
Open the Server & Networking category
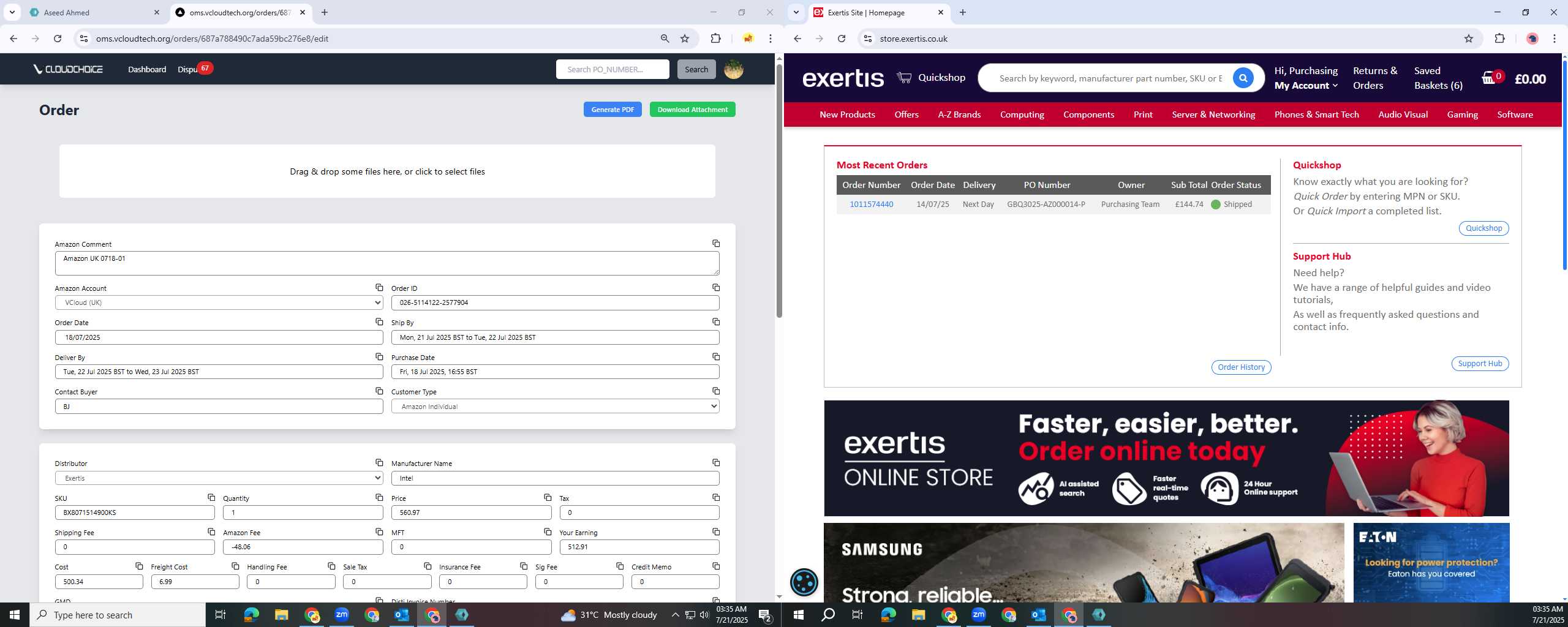(1213, 115)
